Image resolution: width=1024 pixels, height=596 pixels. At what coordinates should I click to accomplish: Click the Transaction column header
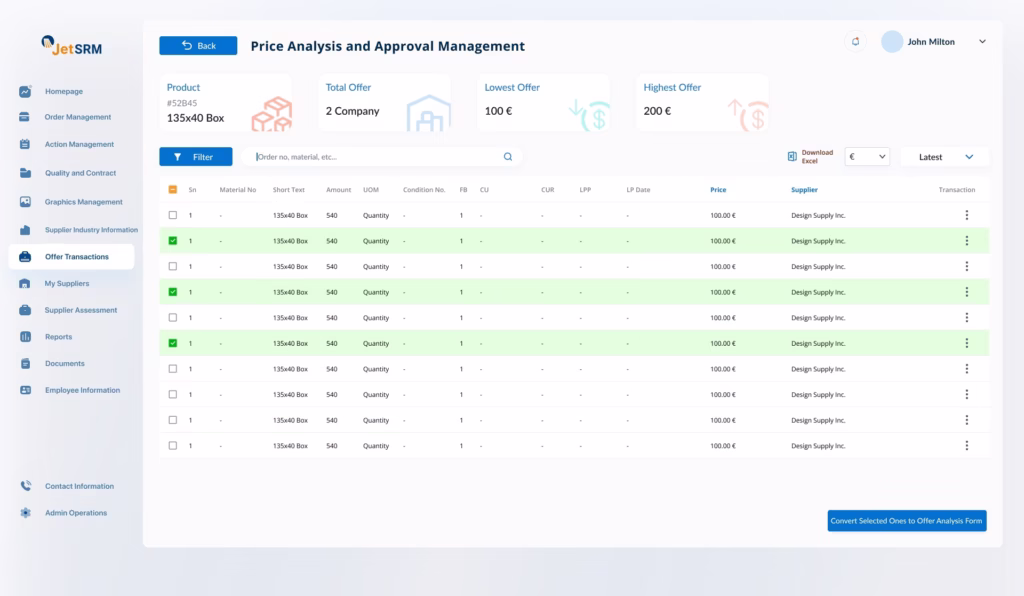[x=957, y=190]
